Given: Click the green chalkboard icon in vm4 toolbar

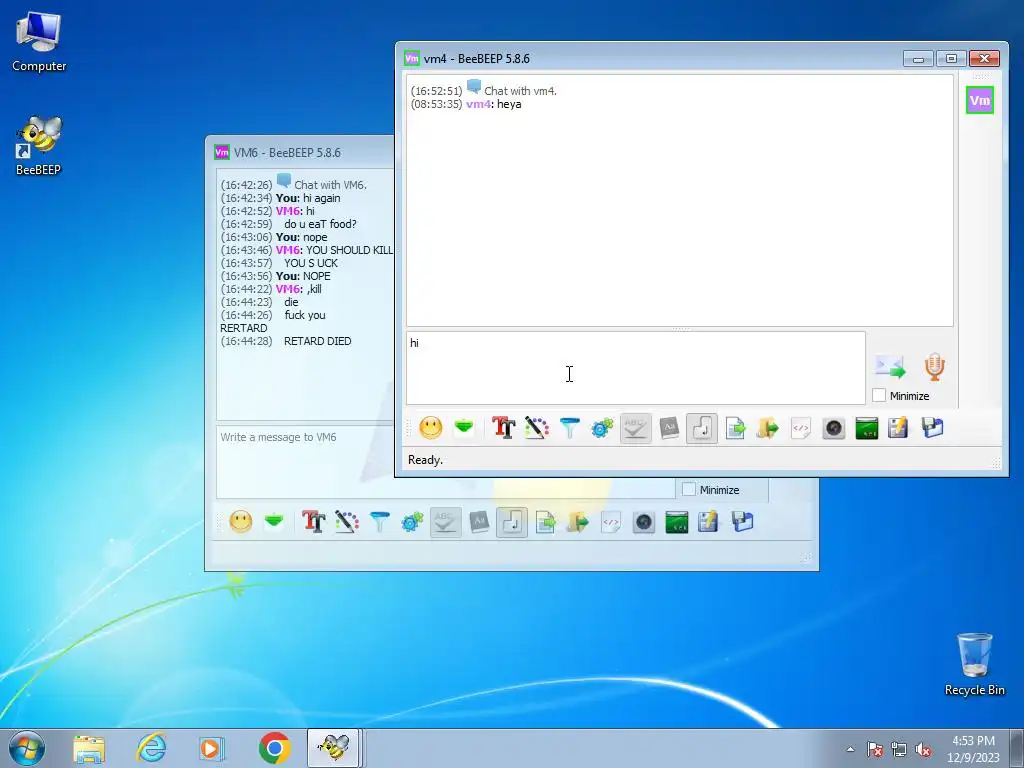Looking at the screenshot, I should tap(867, 428).
